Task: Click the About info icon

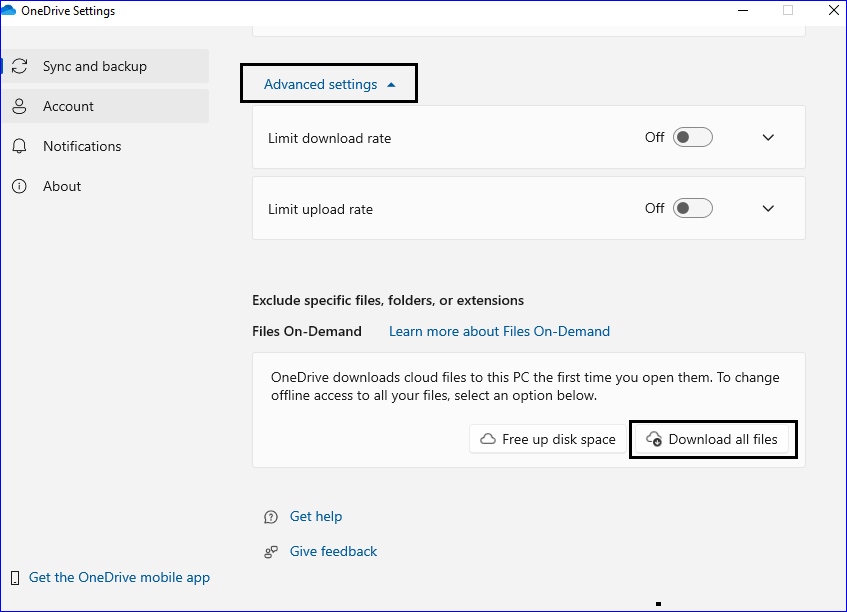Action: pos(19,186)
